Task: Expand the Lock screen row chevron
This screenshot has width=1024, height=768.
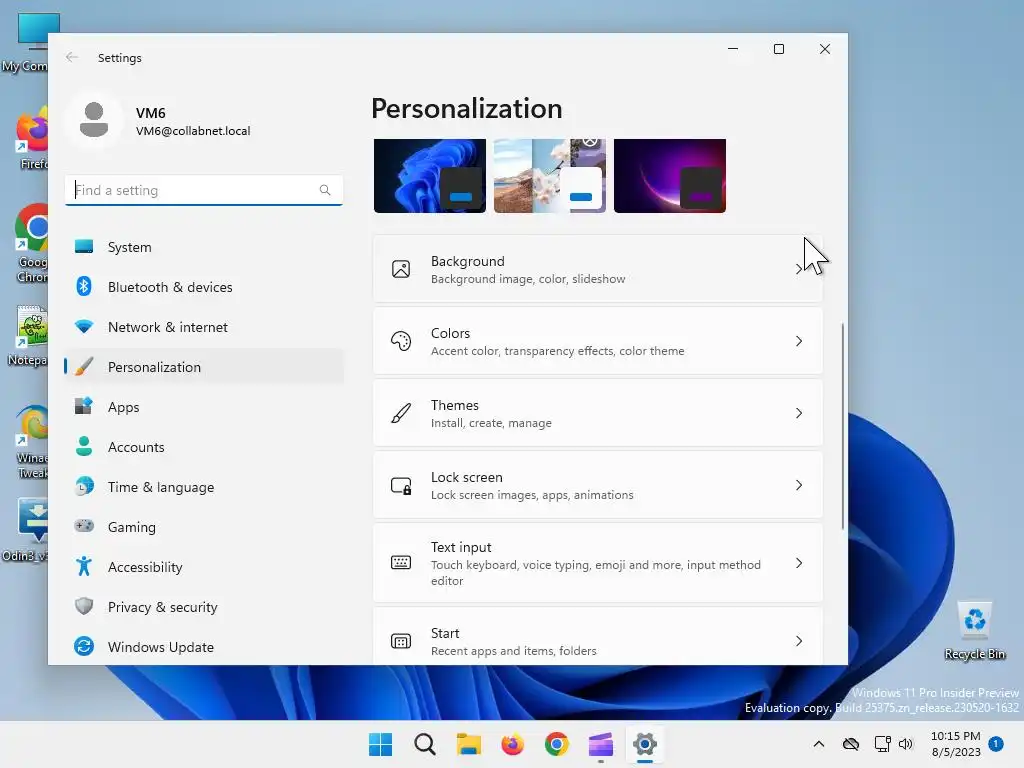Action: [x=799, y=485]
